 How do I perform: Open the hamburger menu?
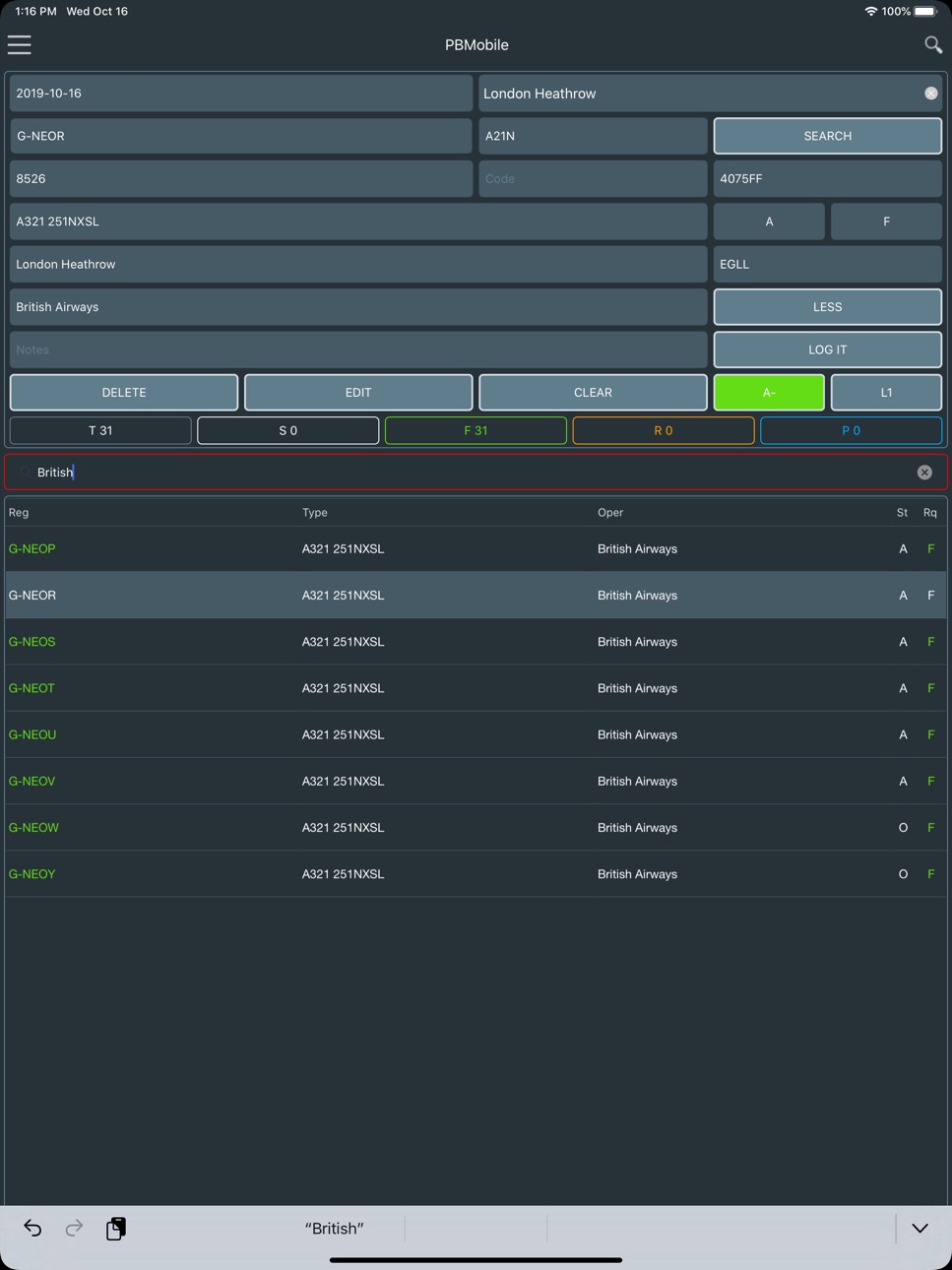[x=20, y=44]
